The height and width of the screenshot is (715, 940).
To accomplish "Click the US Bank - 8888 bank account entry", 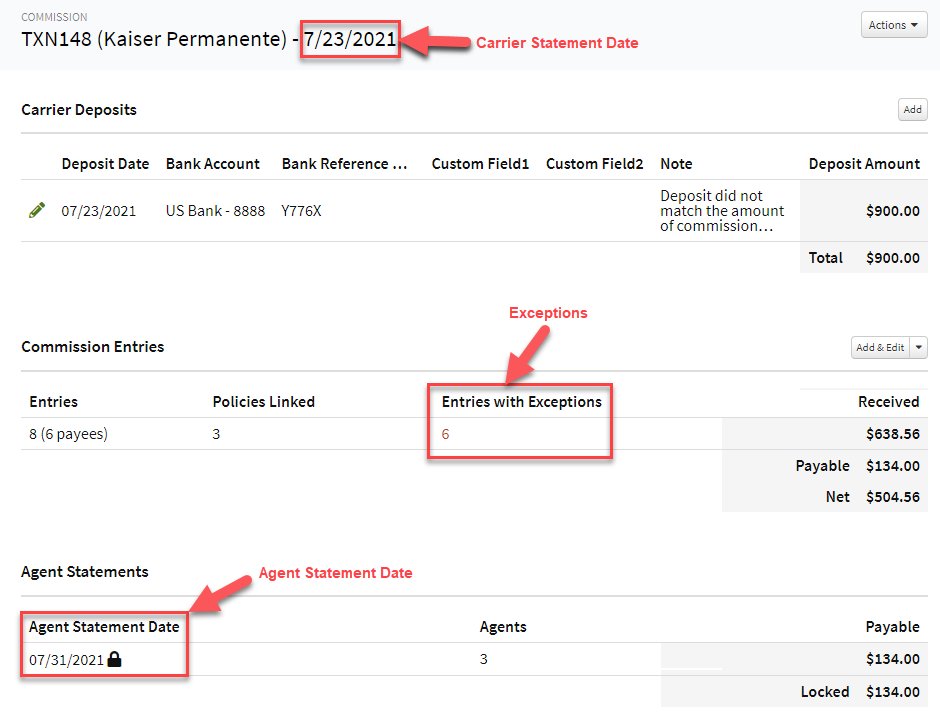I will tap(214, 210).
